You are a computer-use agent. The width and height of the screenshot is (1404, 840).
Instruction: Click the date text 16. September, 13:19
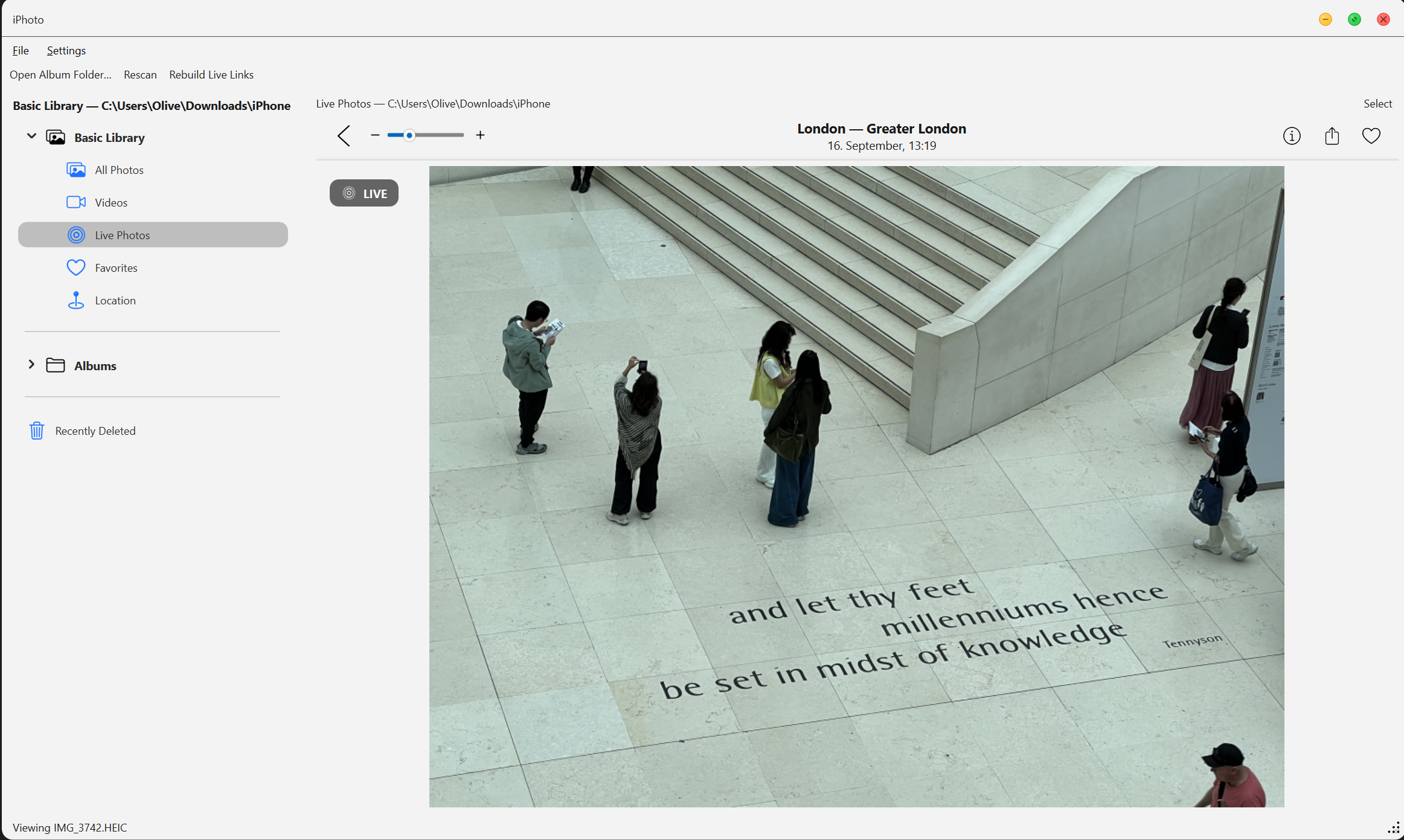[882, 146]
